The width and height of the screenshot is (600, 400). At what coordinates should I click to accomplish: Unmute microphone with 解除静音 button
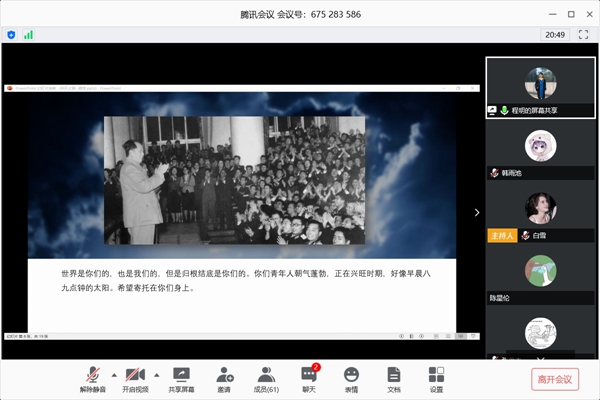pos(93,379)
